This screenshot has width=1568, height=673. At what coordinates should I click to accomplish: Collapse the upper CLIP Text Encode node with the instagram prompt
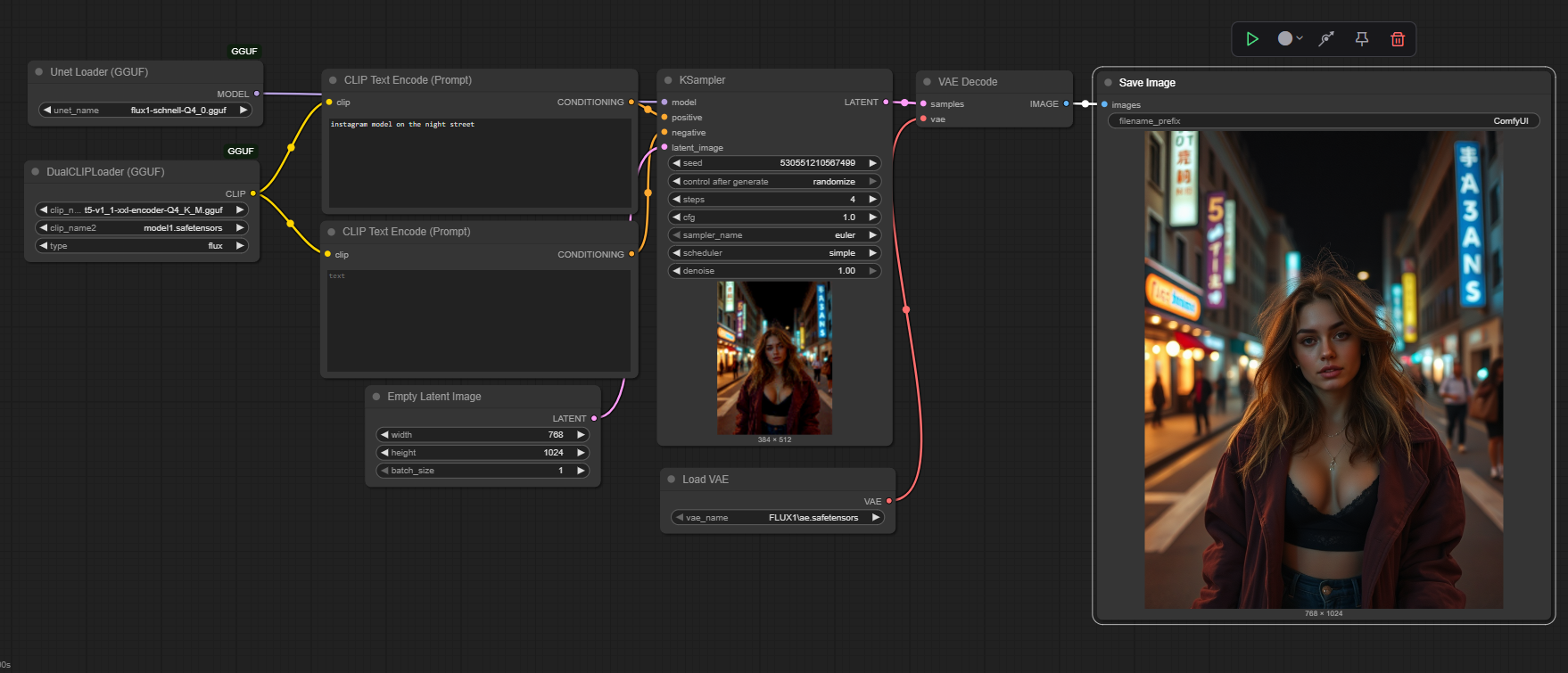point(333,80)
